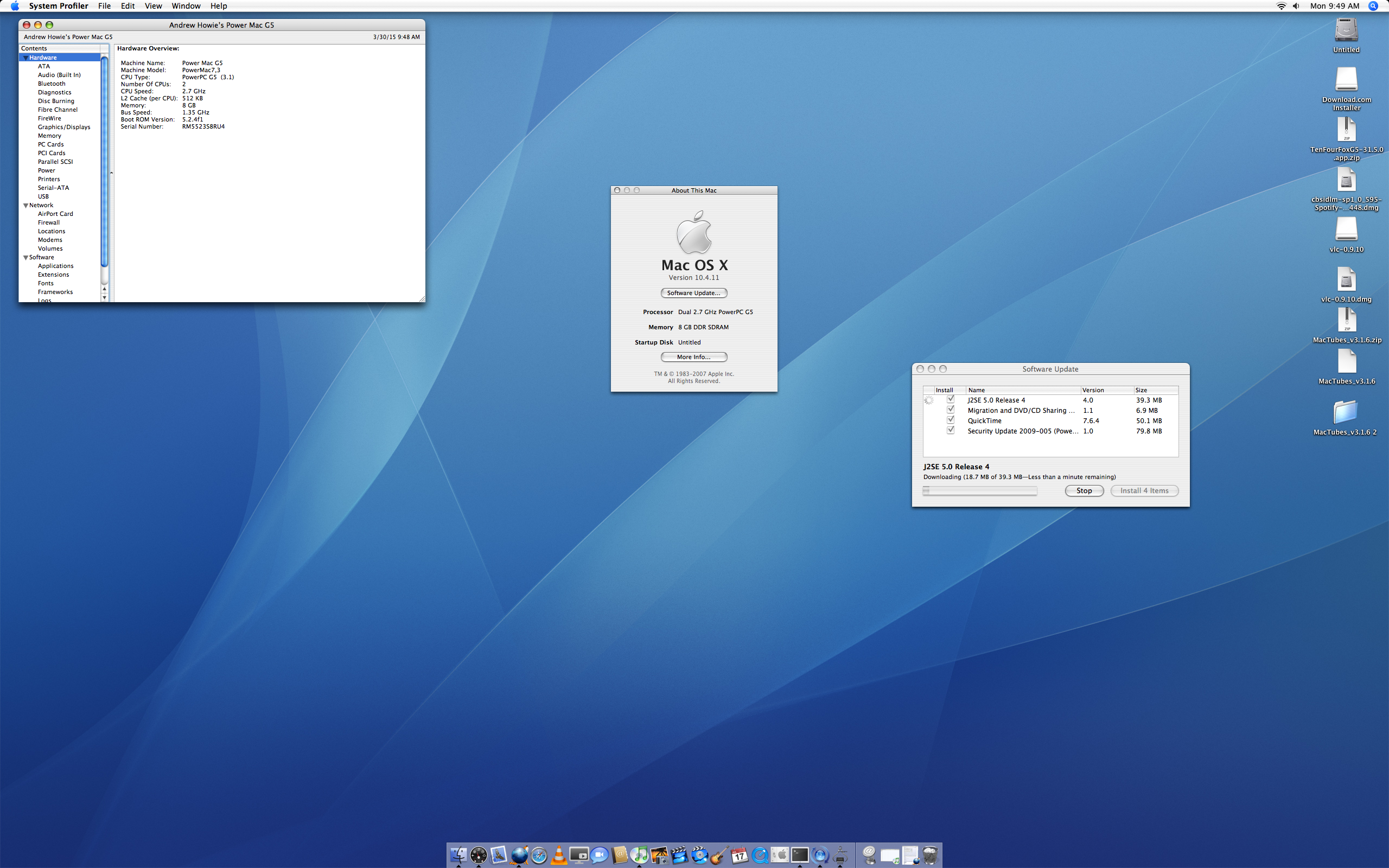Launch Safari from the dock
1389x868 pixels.
coord(539,855)
